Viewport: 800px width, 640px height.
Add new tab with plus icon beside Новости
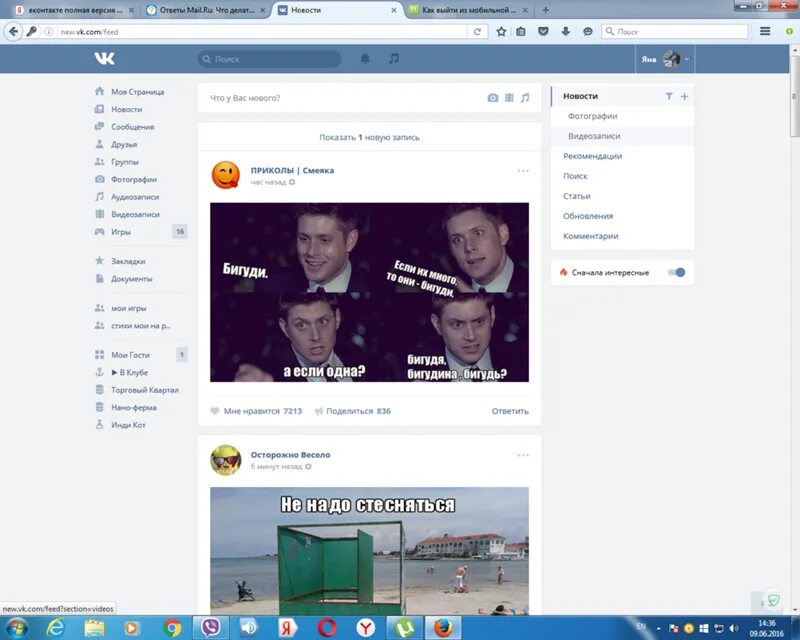tap(684, 96)
